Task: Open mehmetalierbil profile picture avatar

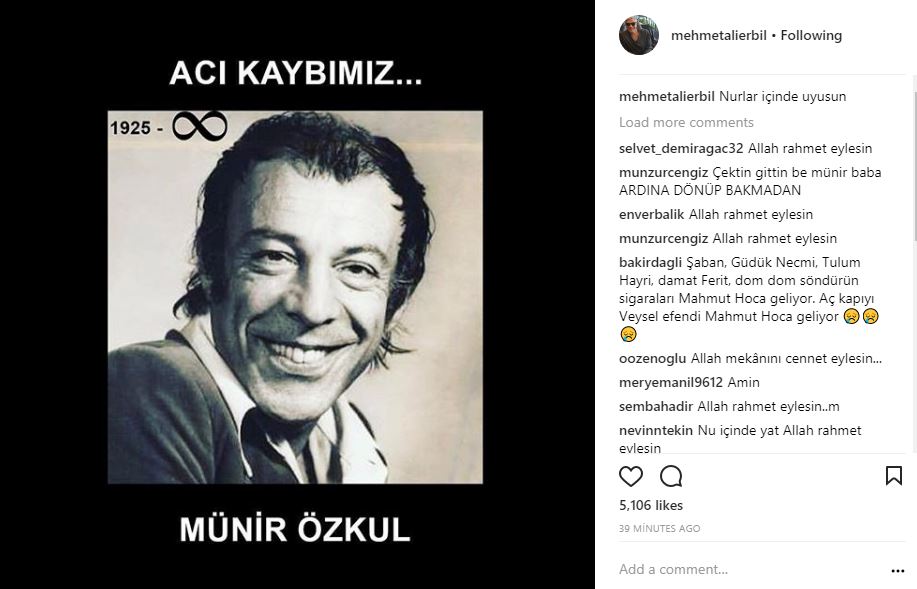Action: 639,35
